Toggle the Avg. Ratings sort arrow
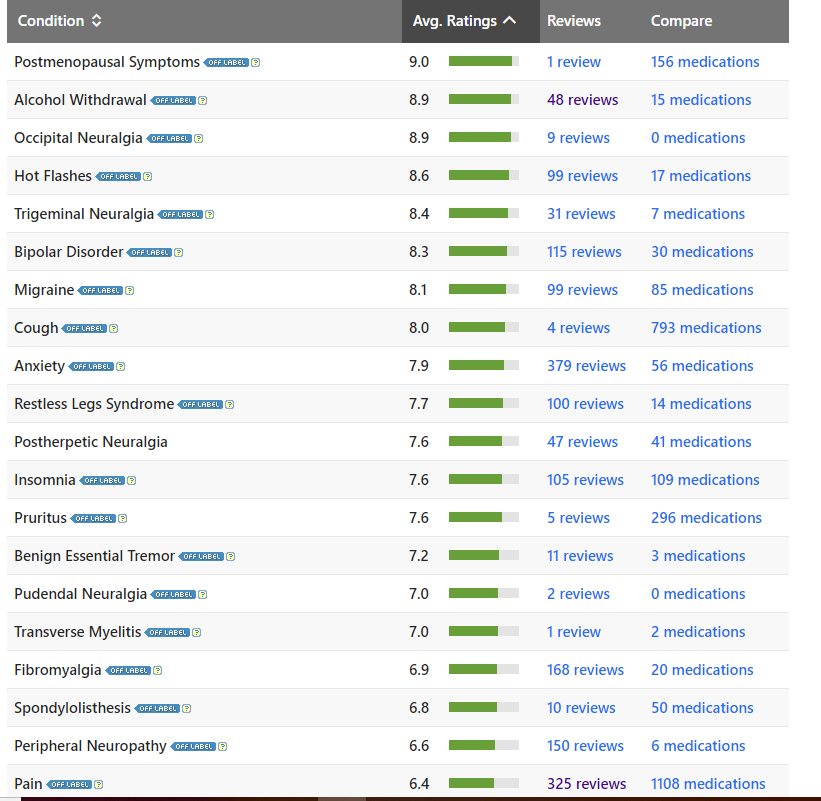Viewport: 821px width, 801px height. (x=510, y=21)
